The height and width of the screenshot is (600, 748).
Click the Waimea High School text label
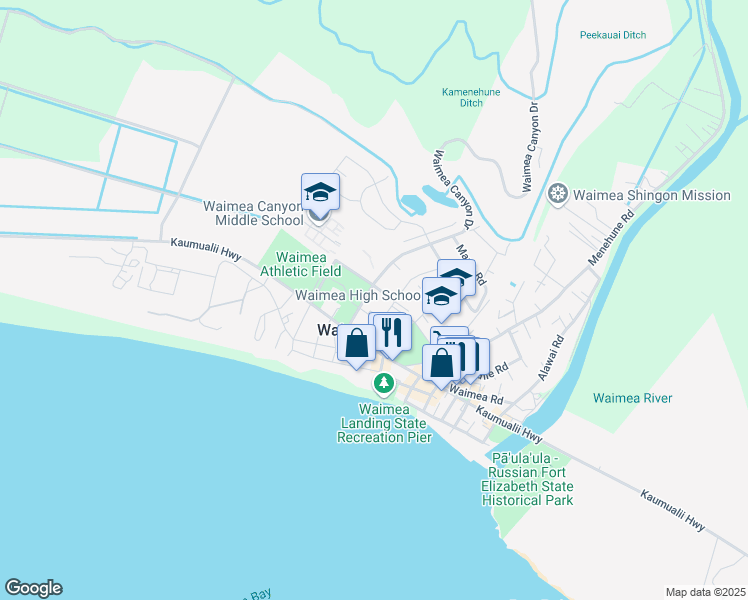(358, 295)
